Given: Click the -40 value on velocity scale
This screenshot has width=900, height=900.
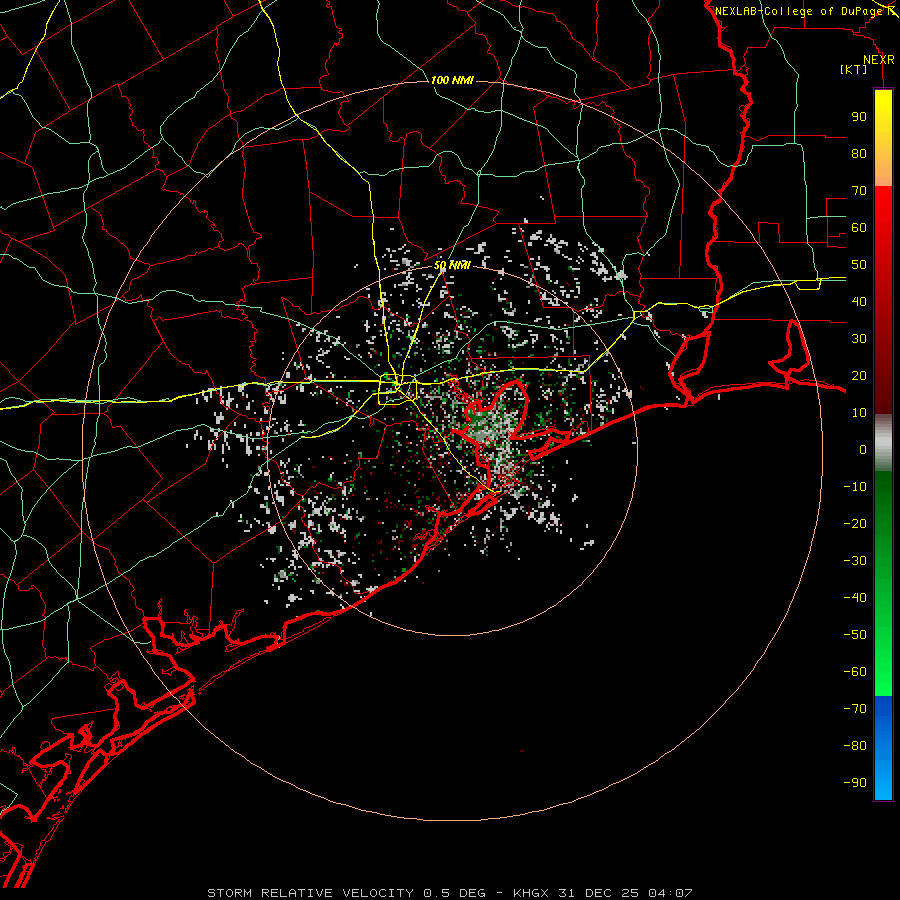Looking at the screenshot, I should (x=855, y=598).
